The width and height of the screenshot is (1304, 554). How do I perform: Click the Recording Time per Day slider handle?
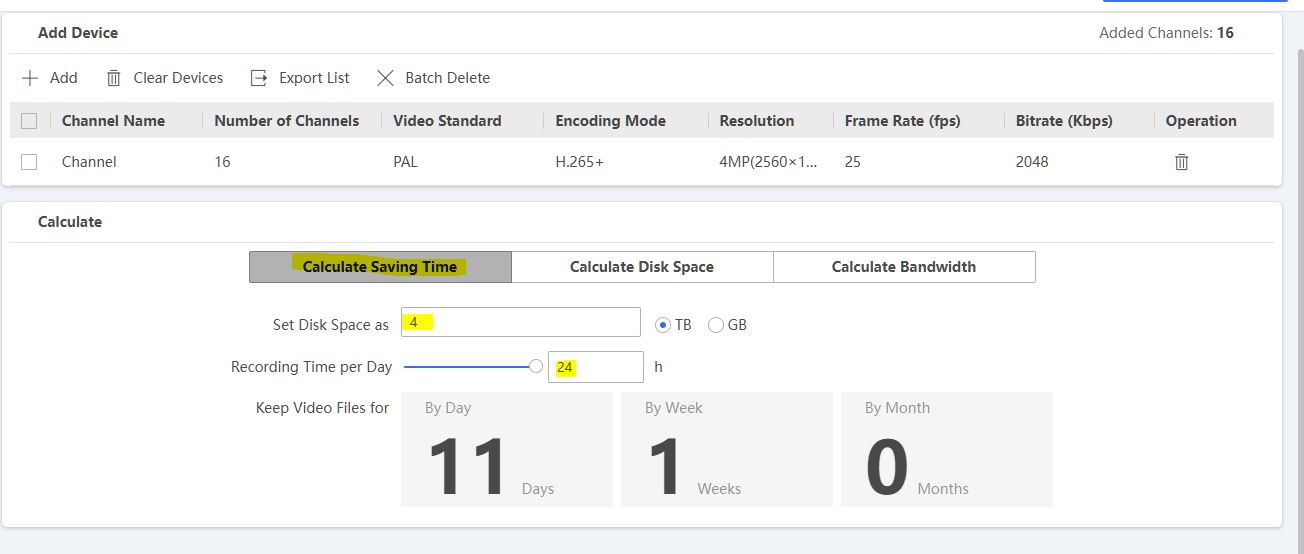pyautogui.click(x=536, y=367)
